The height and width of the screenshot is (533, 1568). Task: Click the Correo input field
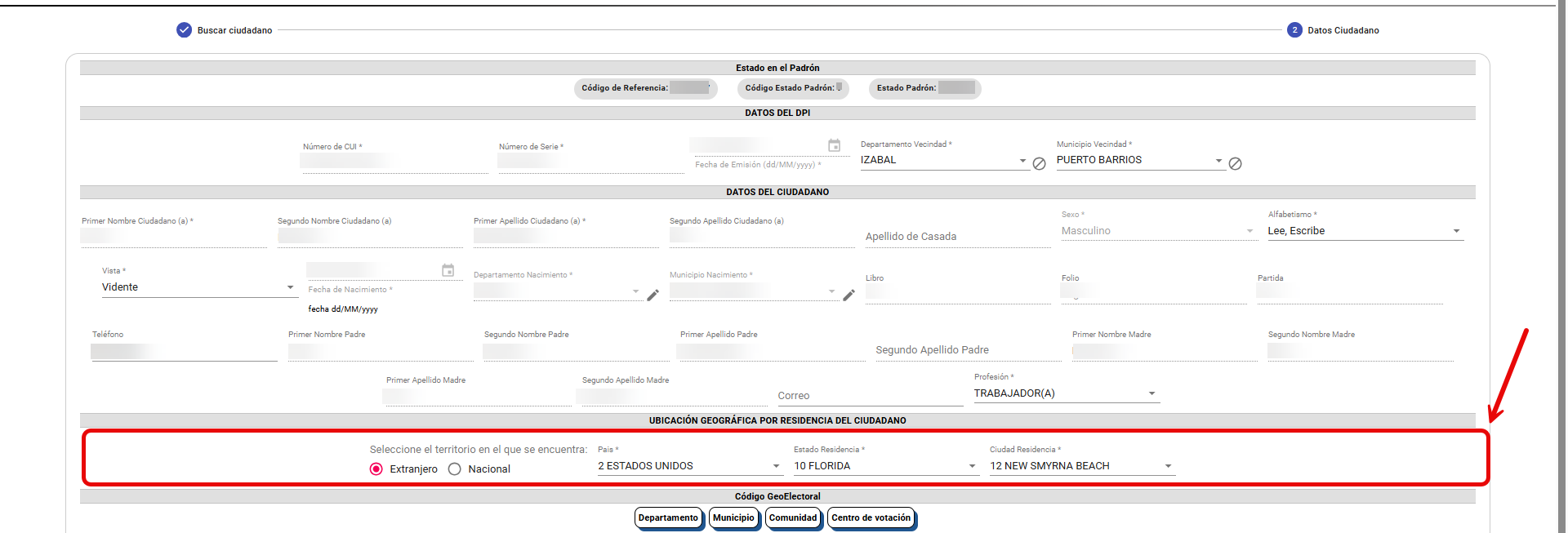(869, 396)
